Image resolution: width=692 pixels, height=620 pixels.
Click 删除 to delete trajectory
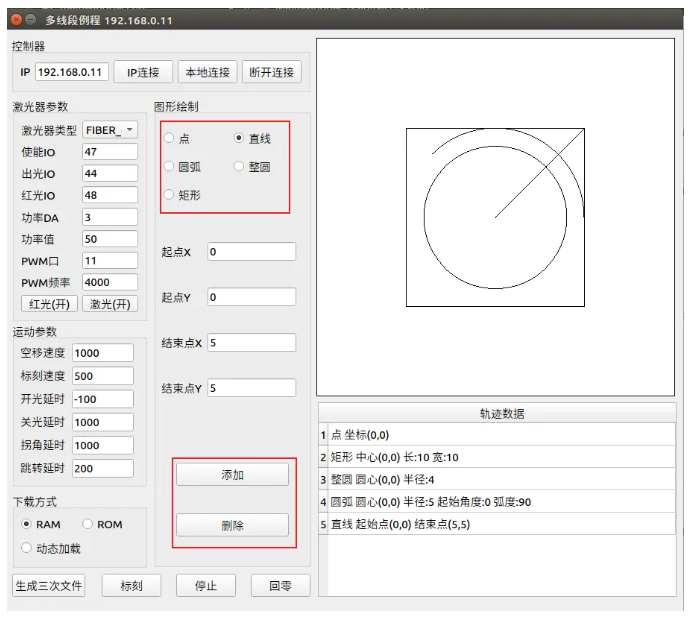(232, 525)
